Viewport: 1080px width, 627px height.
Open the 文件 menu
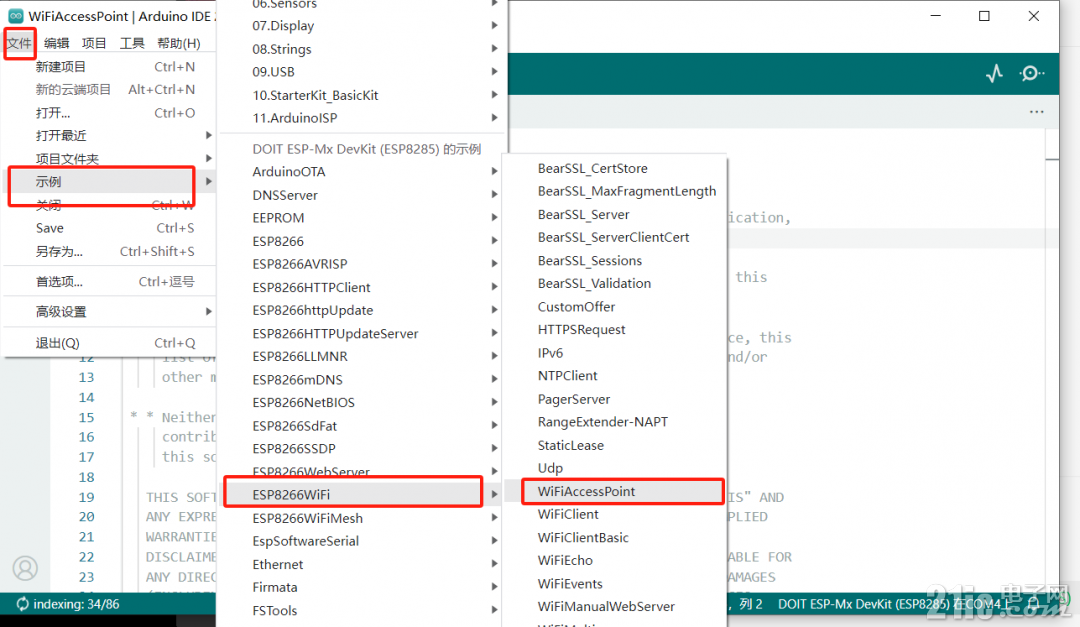[x=19, y=43]
